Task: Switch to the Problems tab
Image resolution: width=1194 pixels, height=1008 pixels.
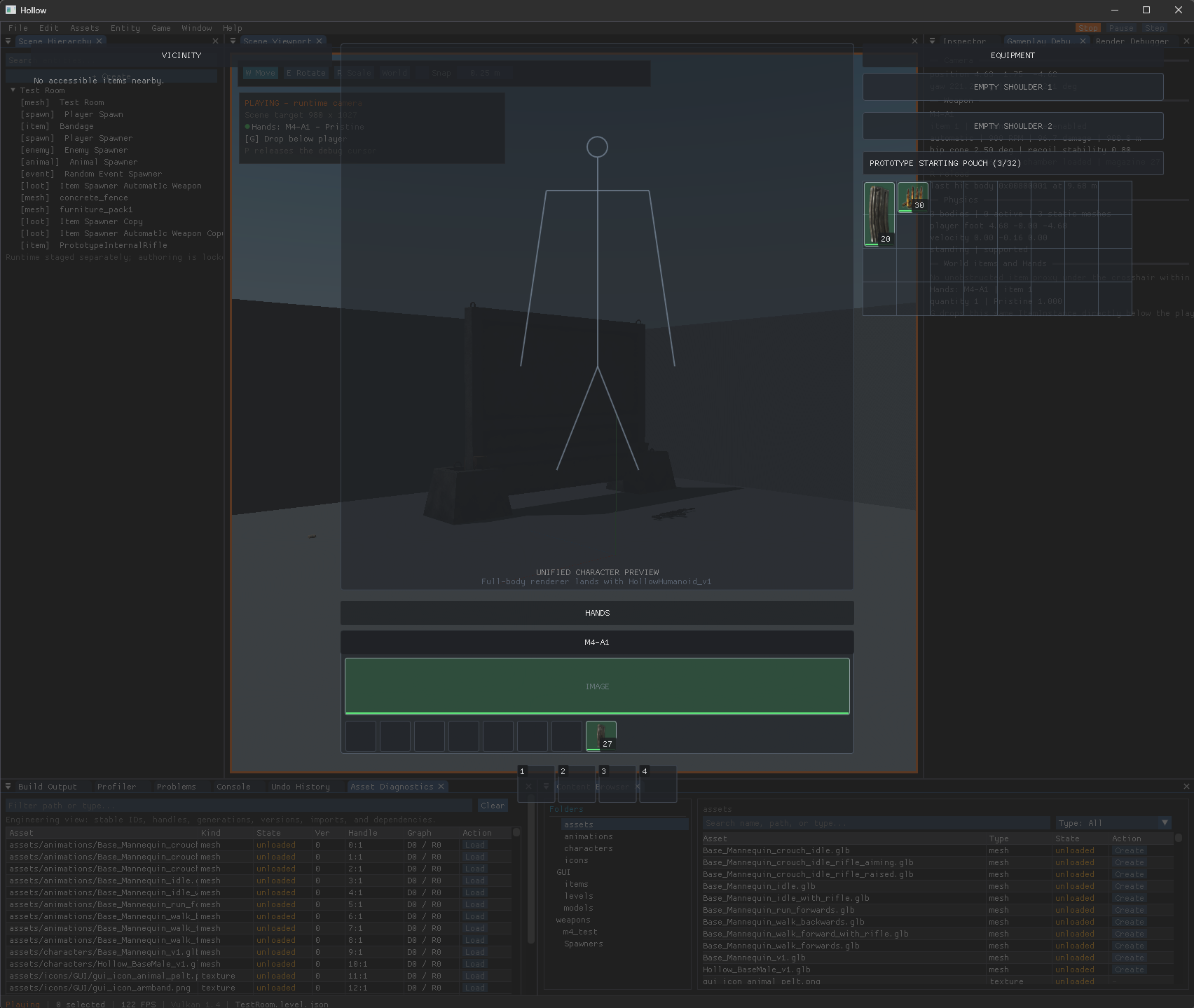Action: pyautogui.click(x=177, y=787)
